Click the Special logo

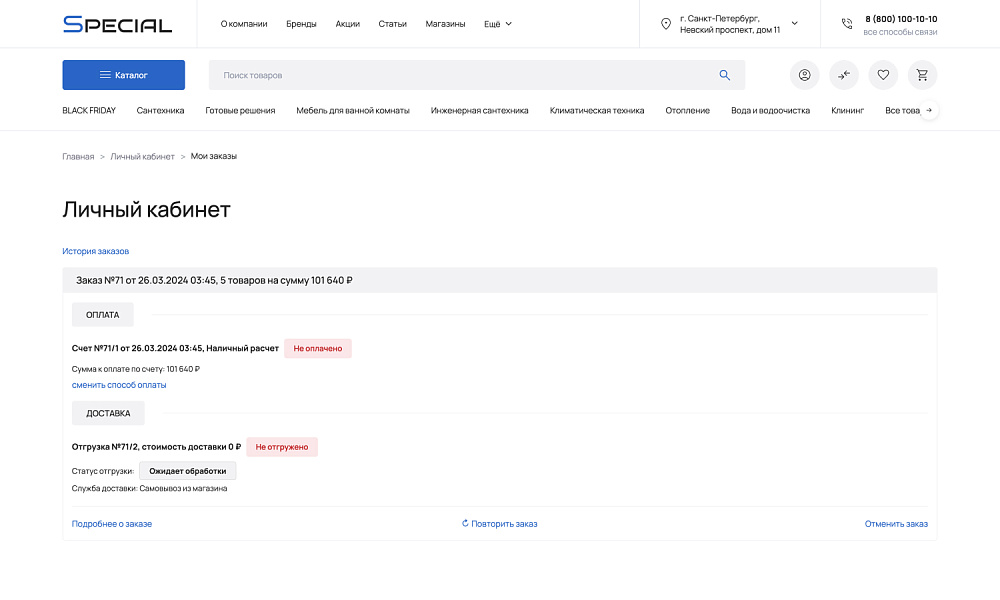point(117,23)
